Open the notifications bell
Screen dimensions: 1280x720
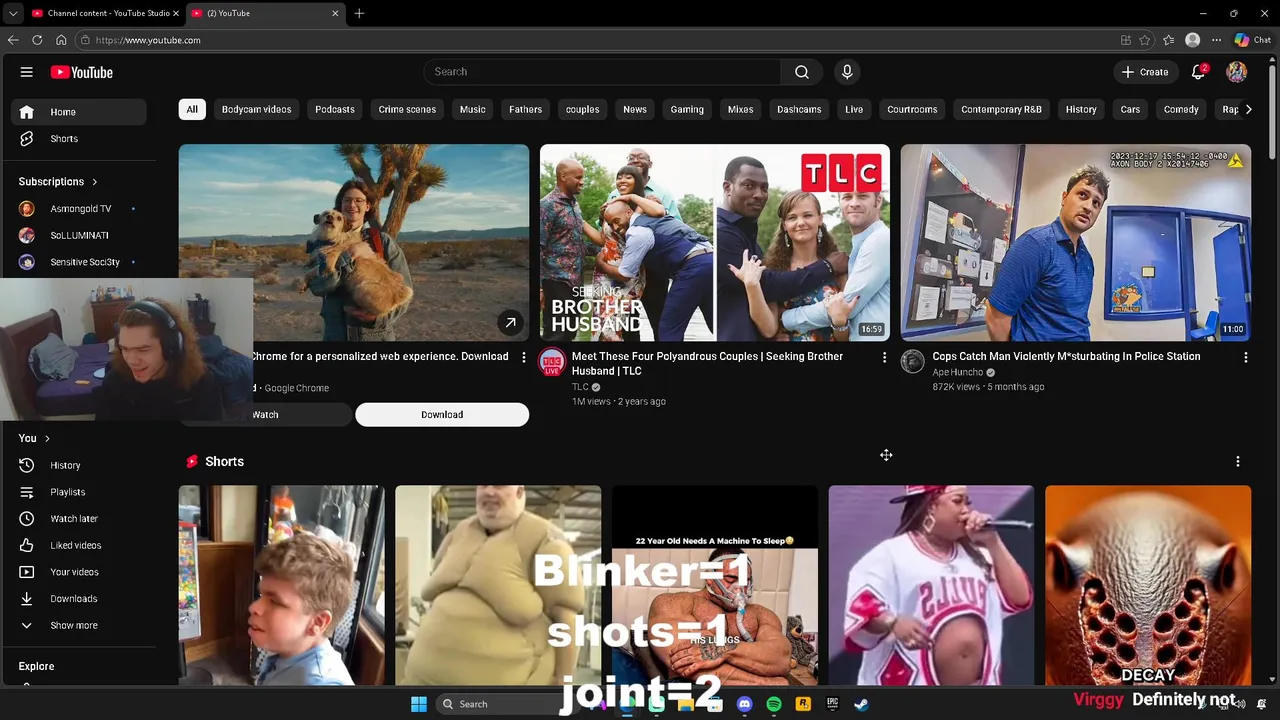pos(1198,72)
